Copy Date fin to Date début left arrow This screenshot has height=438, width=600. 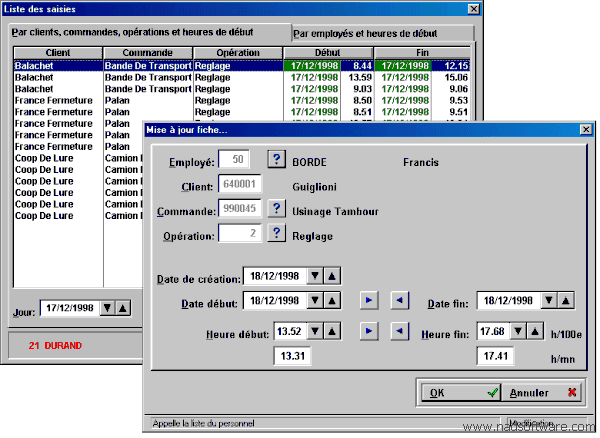point(399,300)
